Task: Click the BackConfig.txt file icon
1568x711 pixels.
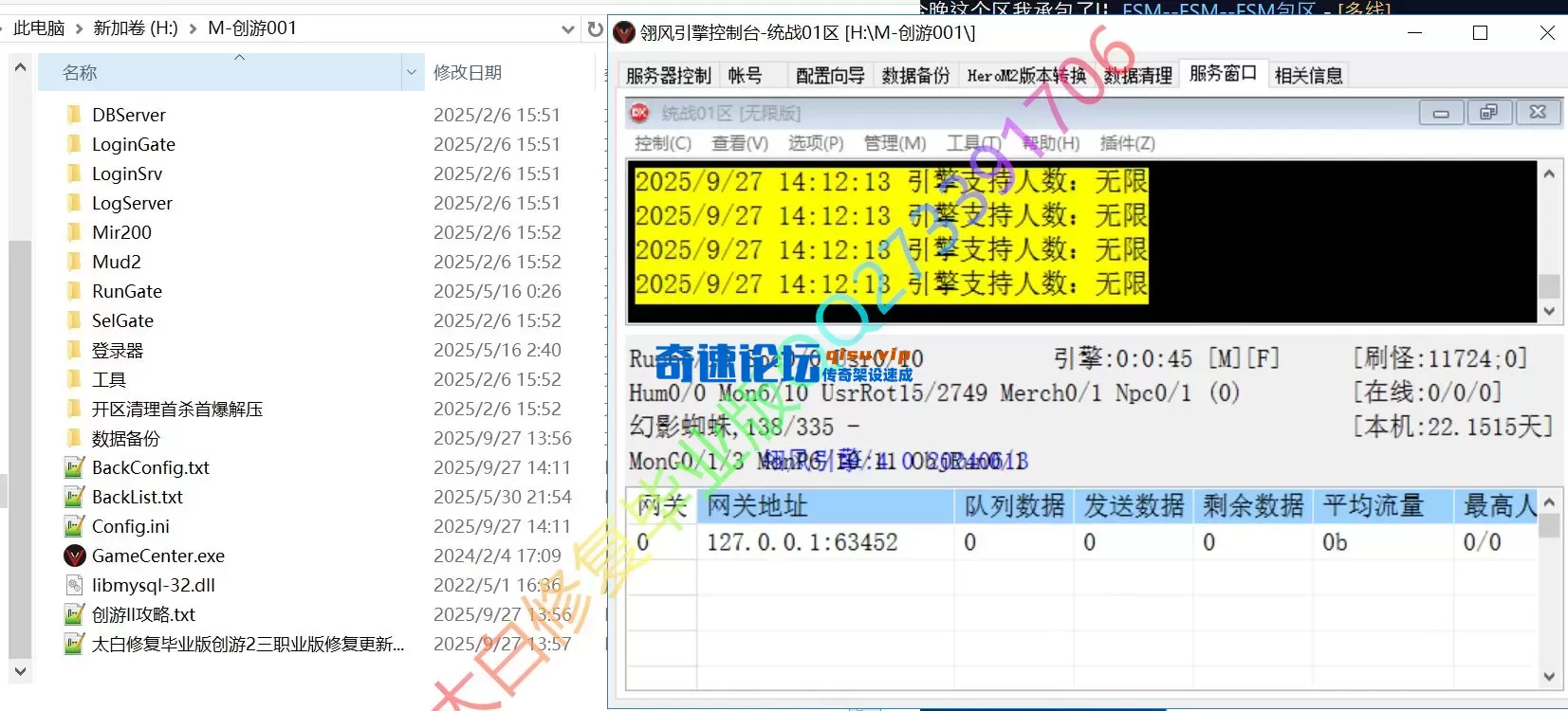Action: [x=74, y=467]
